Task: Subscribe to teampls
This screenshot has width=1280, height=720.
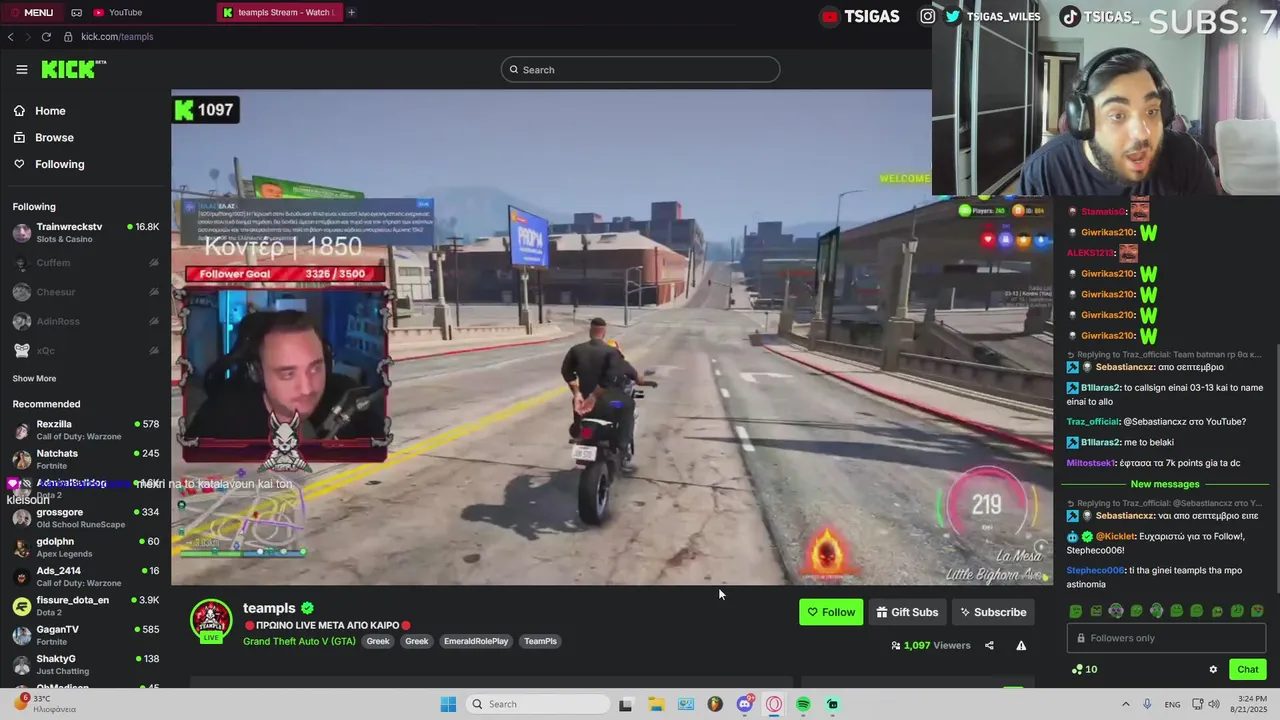Action: point(993,612)
